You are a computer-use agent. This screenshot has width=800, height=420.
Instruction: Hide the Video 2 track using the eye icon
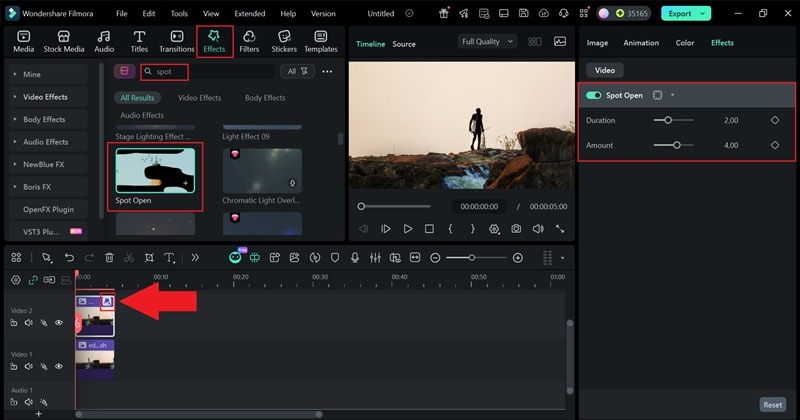[59, 323]
